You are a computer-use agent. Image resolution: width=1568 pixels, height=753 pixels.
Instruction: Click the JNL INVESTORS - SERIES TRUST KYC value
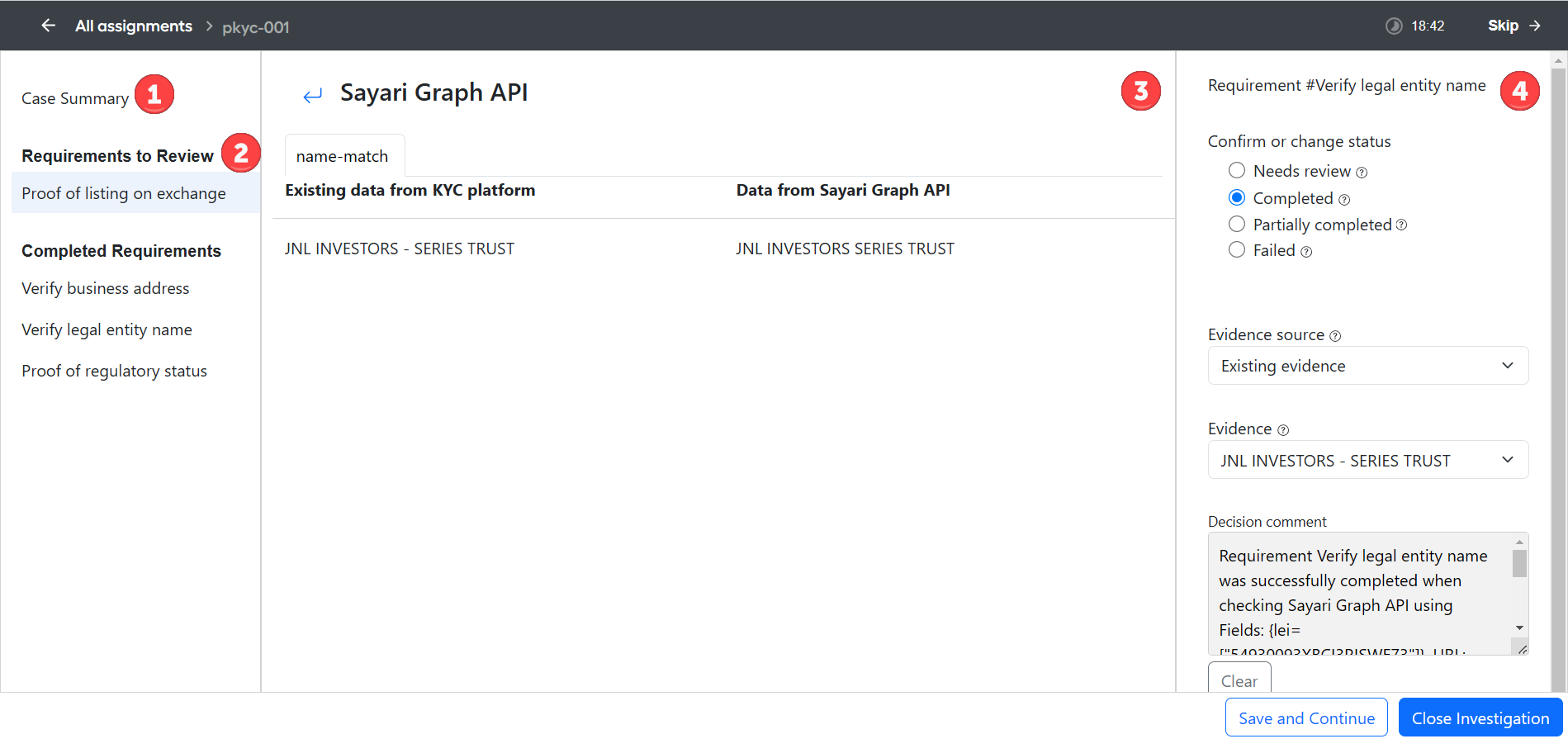click(x=400, y=249)
